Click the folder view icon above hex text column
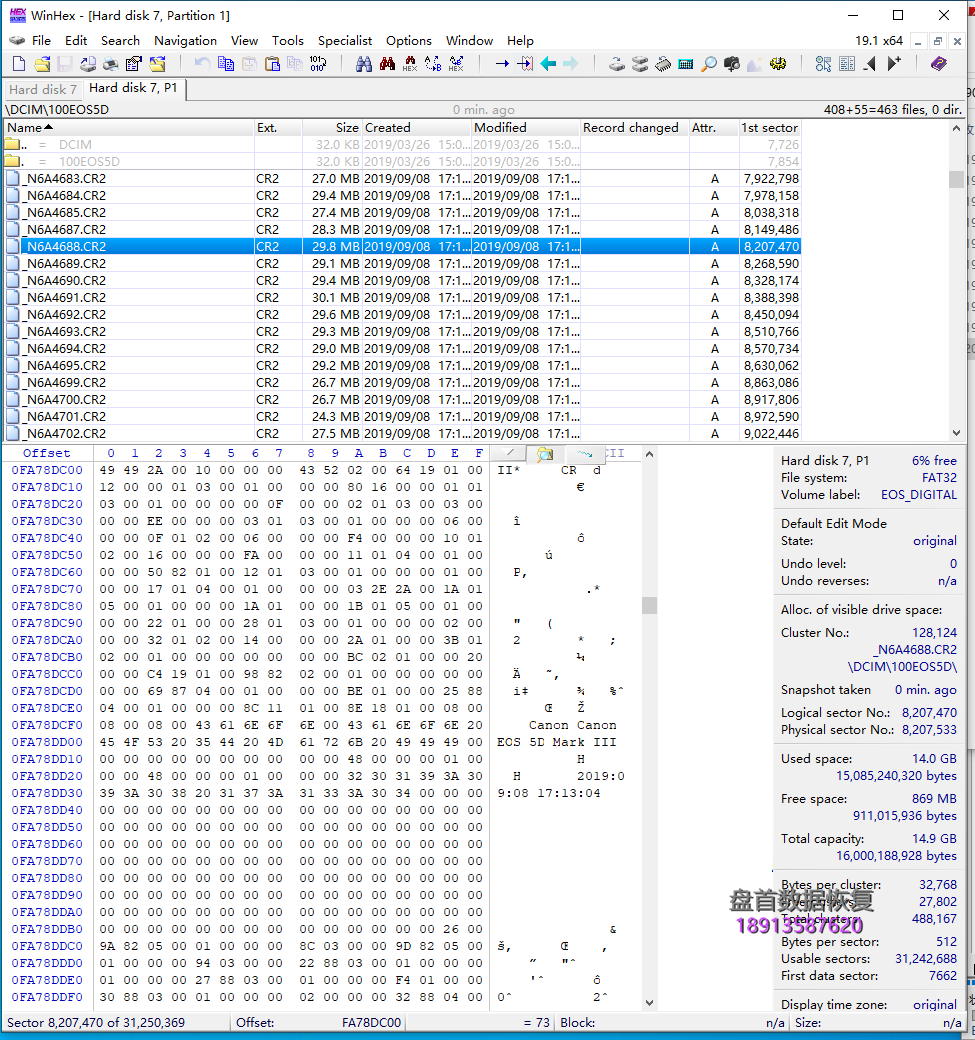This screenshot has width=975, height=1040. point(545,454)
